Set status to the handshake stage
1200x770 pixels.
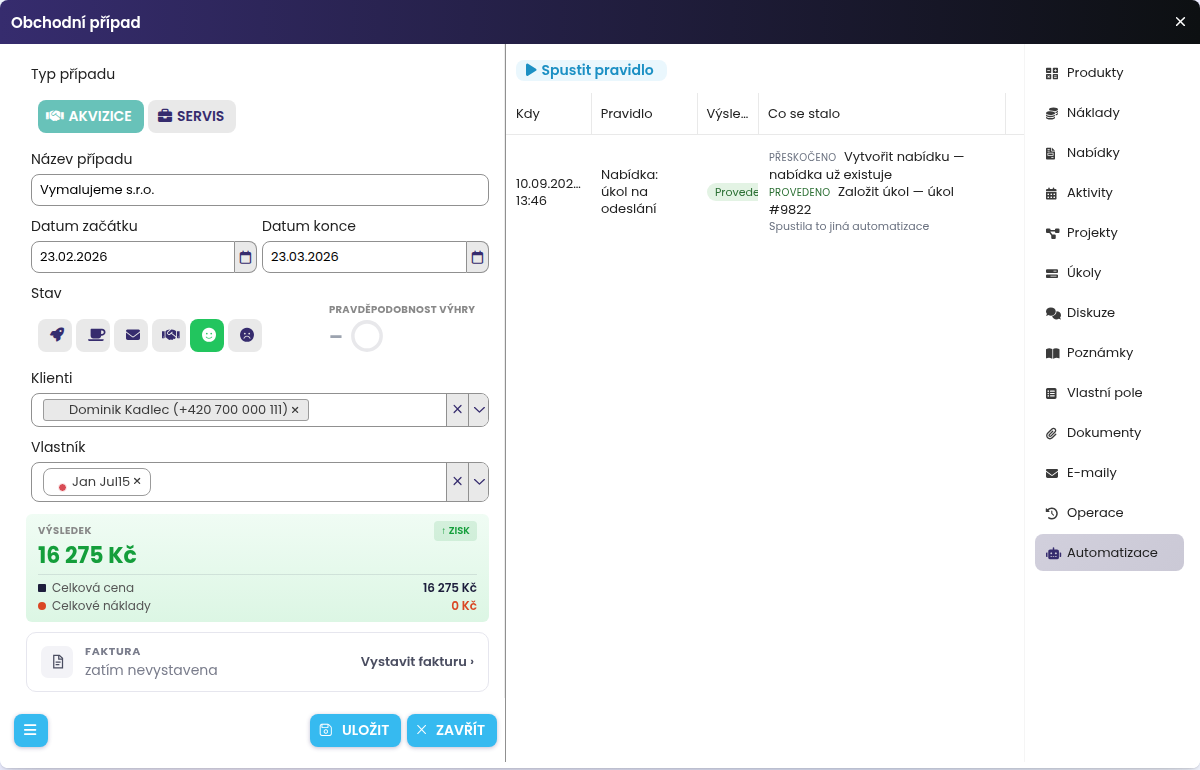pos(169,335)
